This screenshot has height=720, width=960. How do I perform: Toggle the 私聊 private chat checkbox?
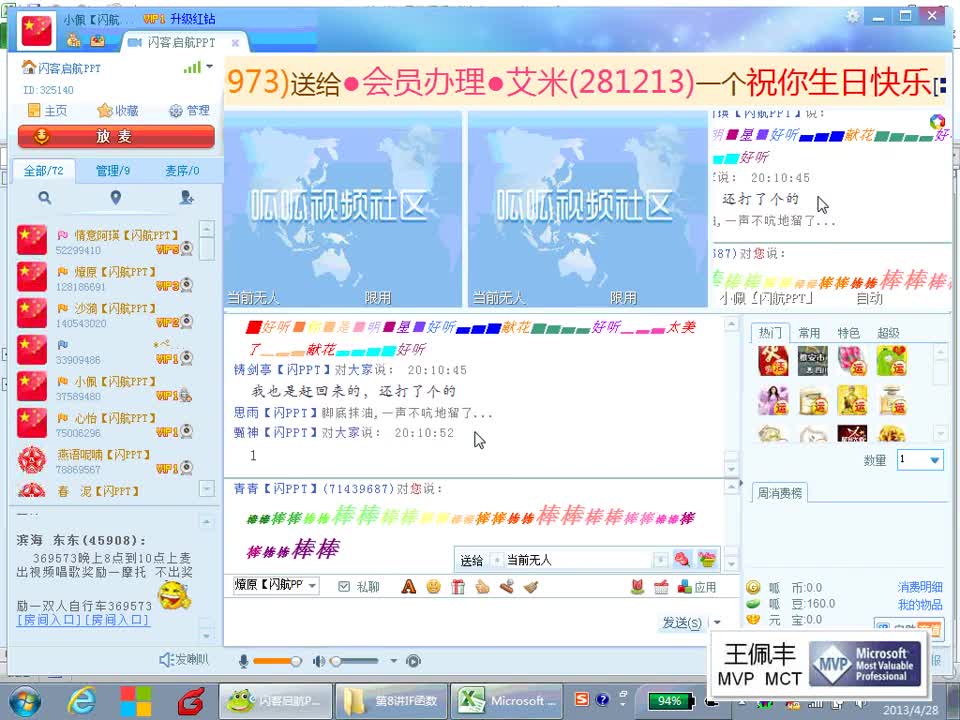click(344, 587)
